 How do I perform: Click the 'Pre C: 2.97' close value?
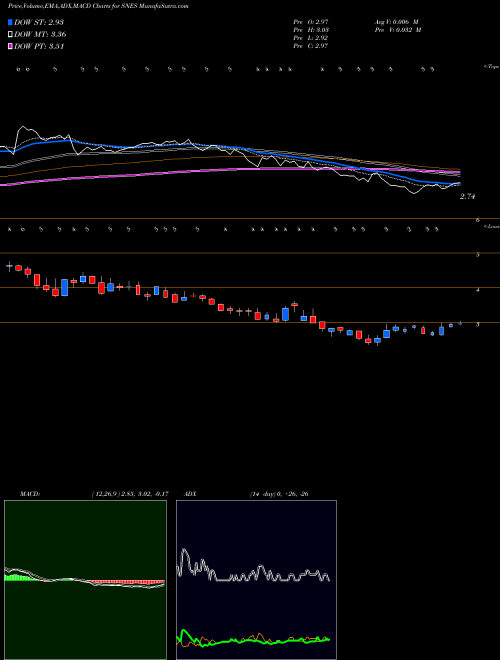(311, 46)
